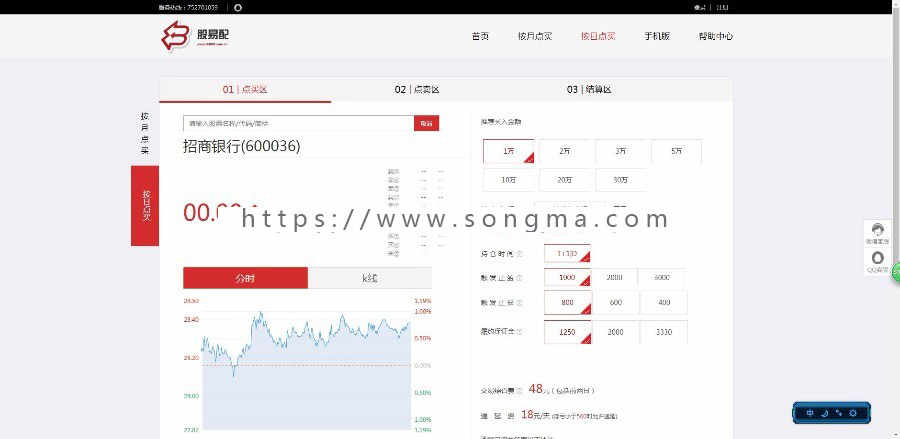Screen dimensions: 900x439
Task: Click the 股易配 logo icon
Action: tap(174, 36)
